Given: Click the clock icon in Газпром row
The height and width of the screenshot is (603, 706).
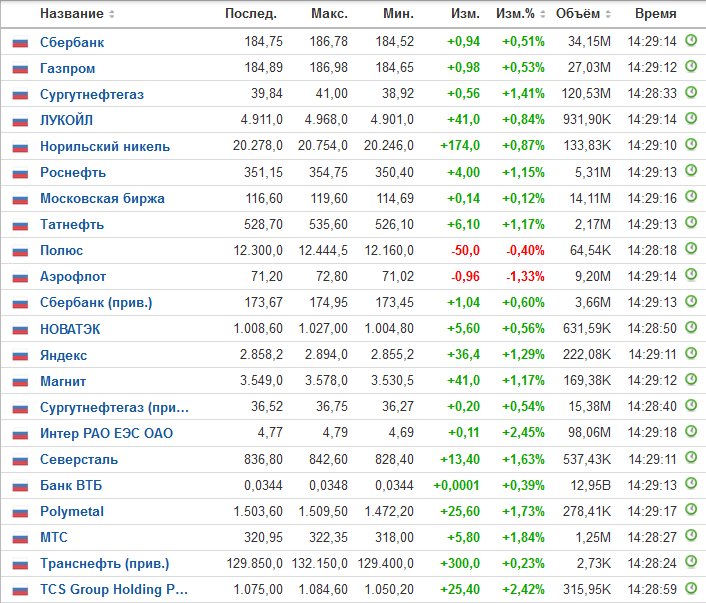Looking at the screenshot, I should [691, 67].
